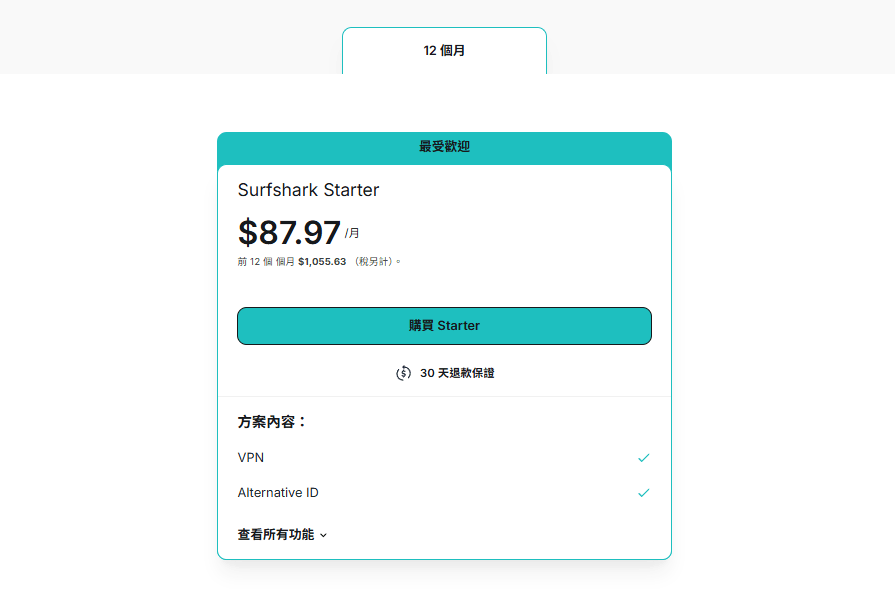Click gray header strip left of 12 個月 tab
The image size is (895, 592).
click(170, 37)
